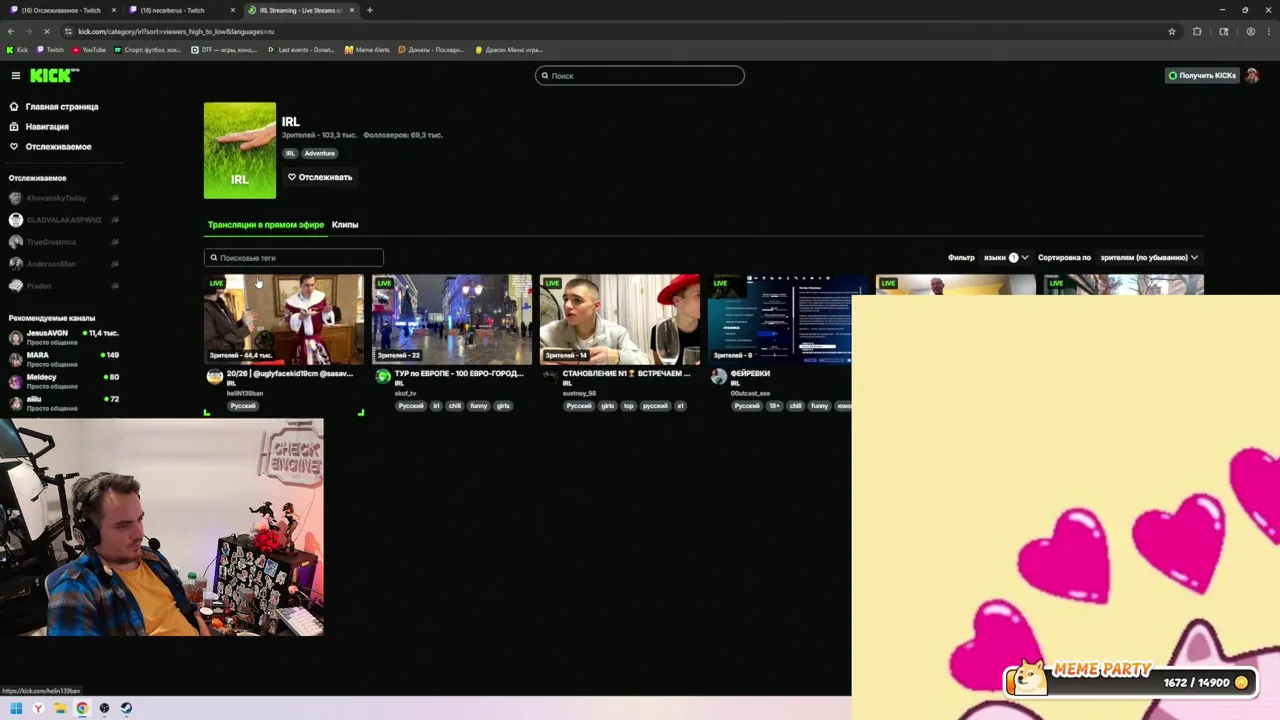Switch to Трансляции в прямом эфире tab

[266, 225]
